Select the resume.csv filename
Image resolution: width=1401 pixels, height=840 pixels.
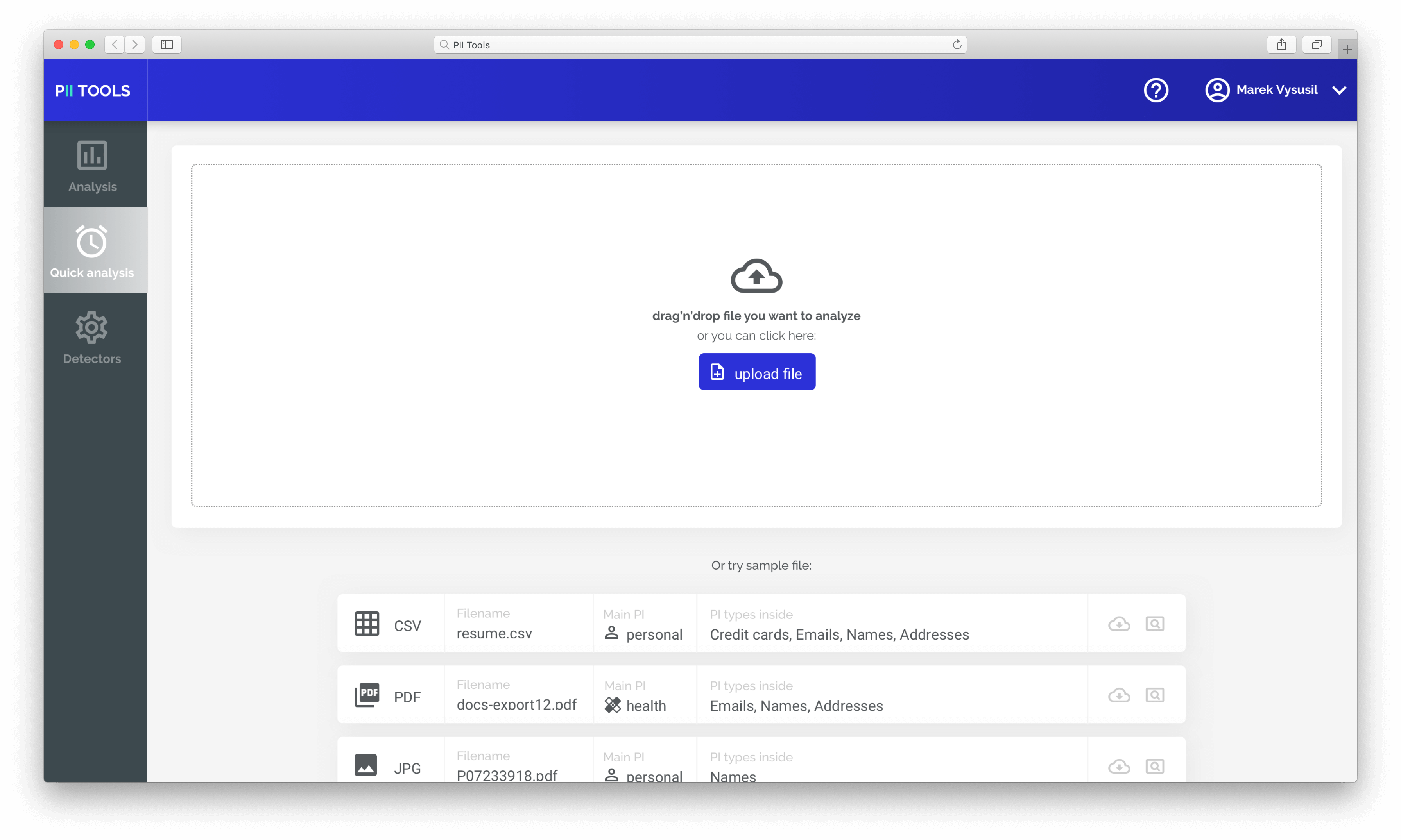click(x=494, y=633)
